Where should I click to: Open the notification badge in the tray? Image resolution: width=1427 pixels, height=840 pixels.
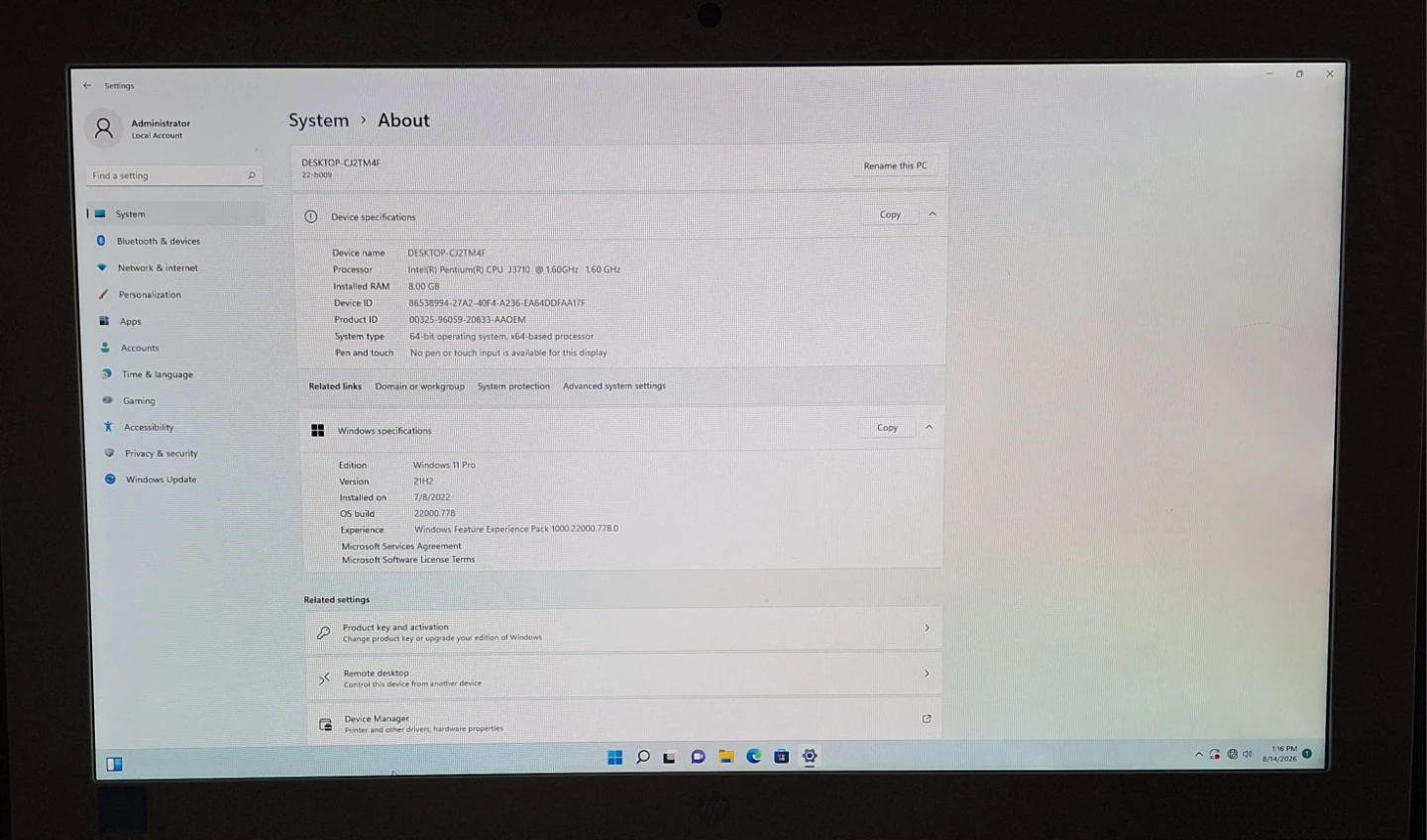coord(1307,754)
